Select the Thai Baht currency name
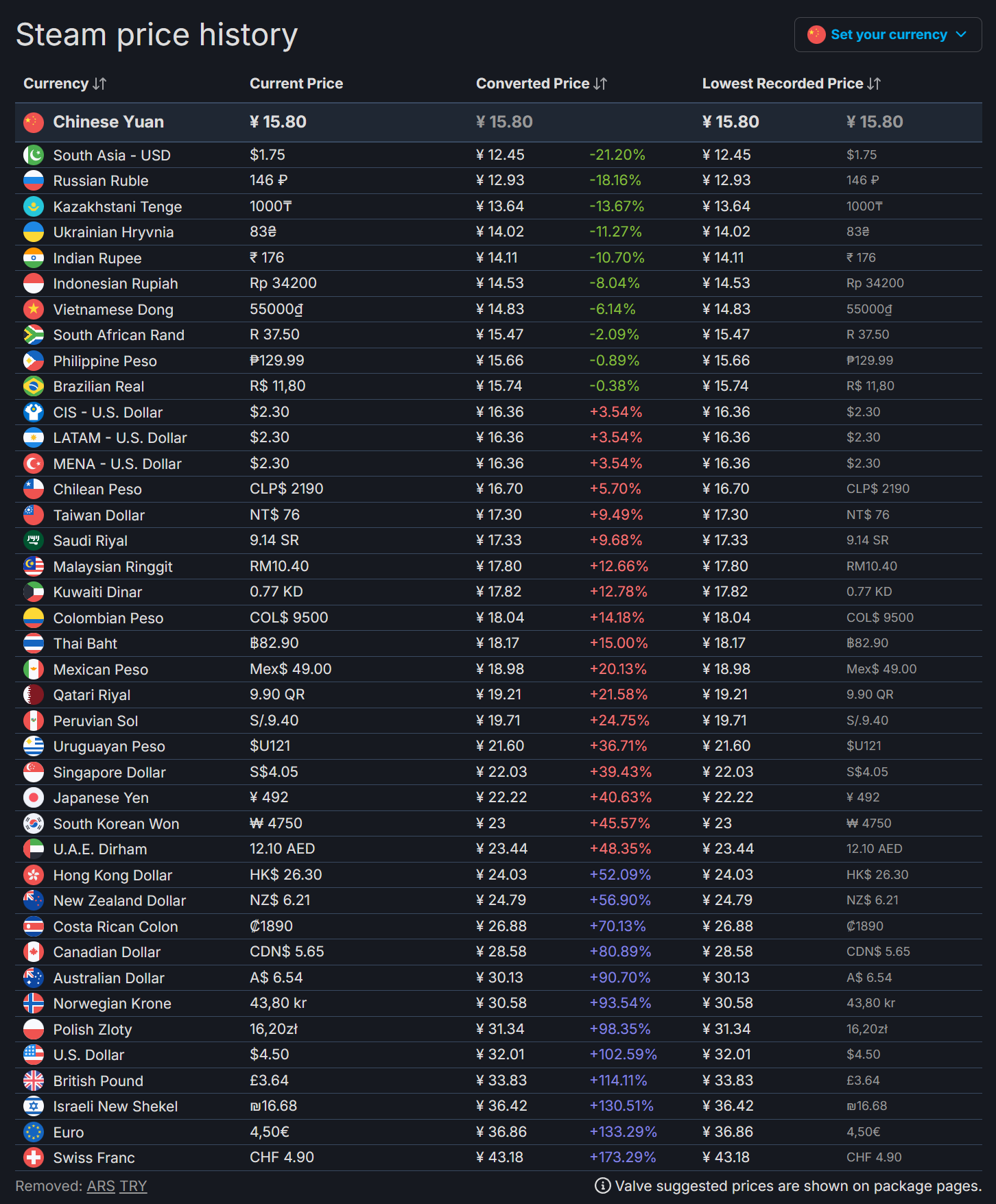The width and height of the screenshot is (996, 1204). [x=85, y=644]
